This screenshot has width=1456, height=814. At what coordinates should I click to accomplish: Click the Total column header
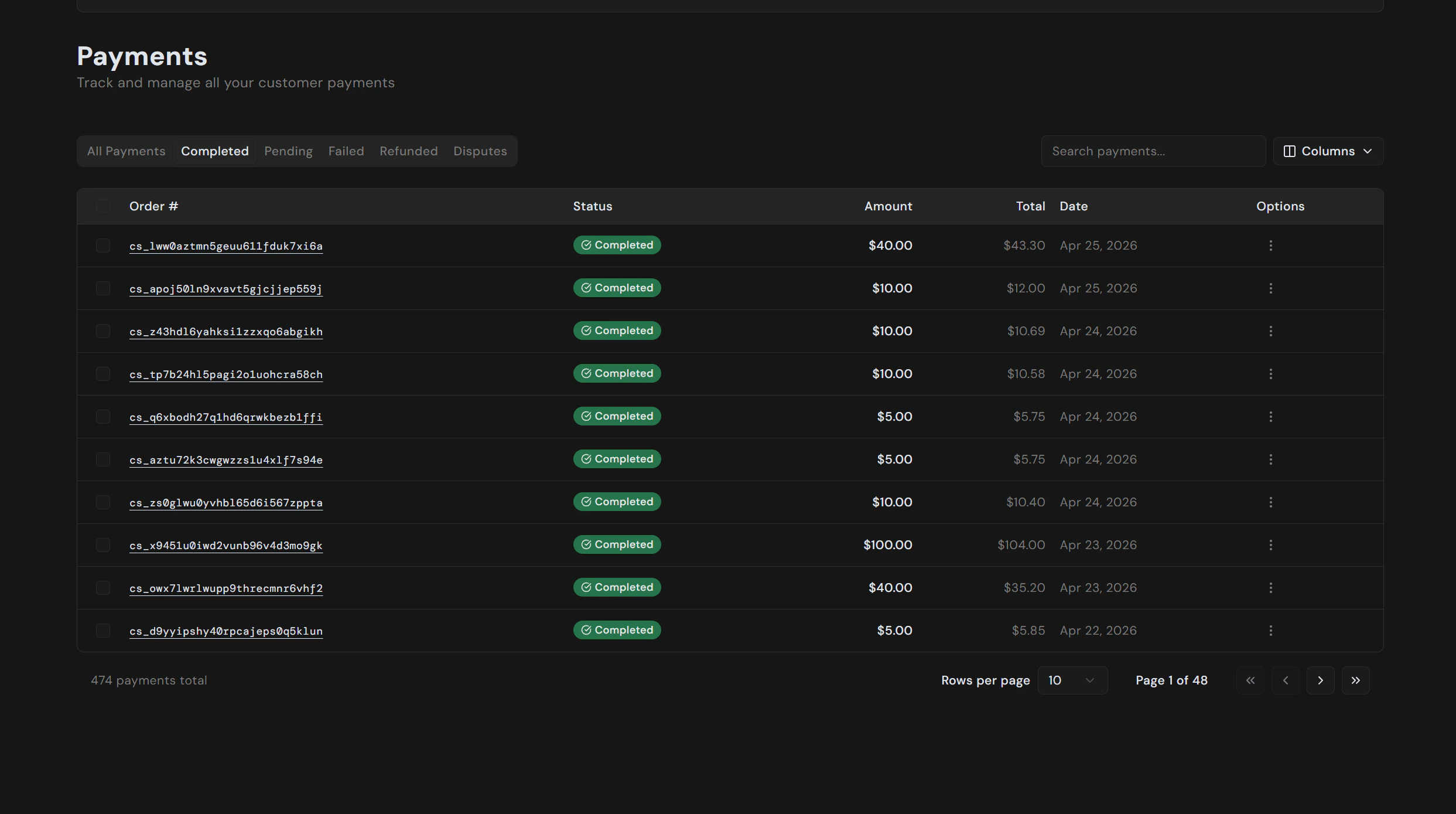click(1030, 206)
